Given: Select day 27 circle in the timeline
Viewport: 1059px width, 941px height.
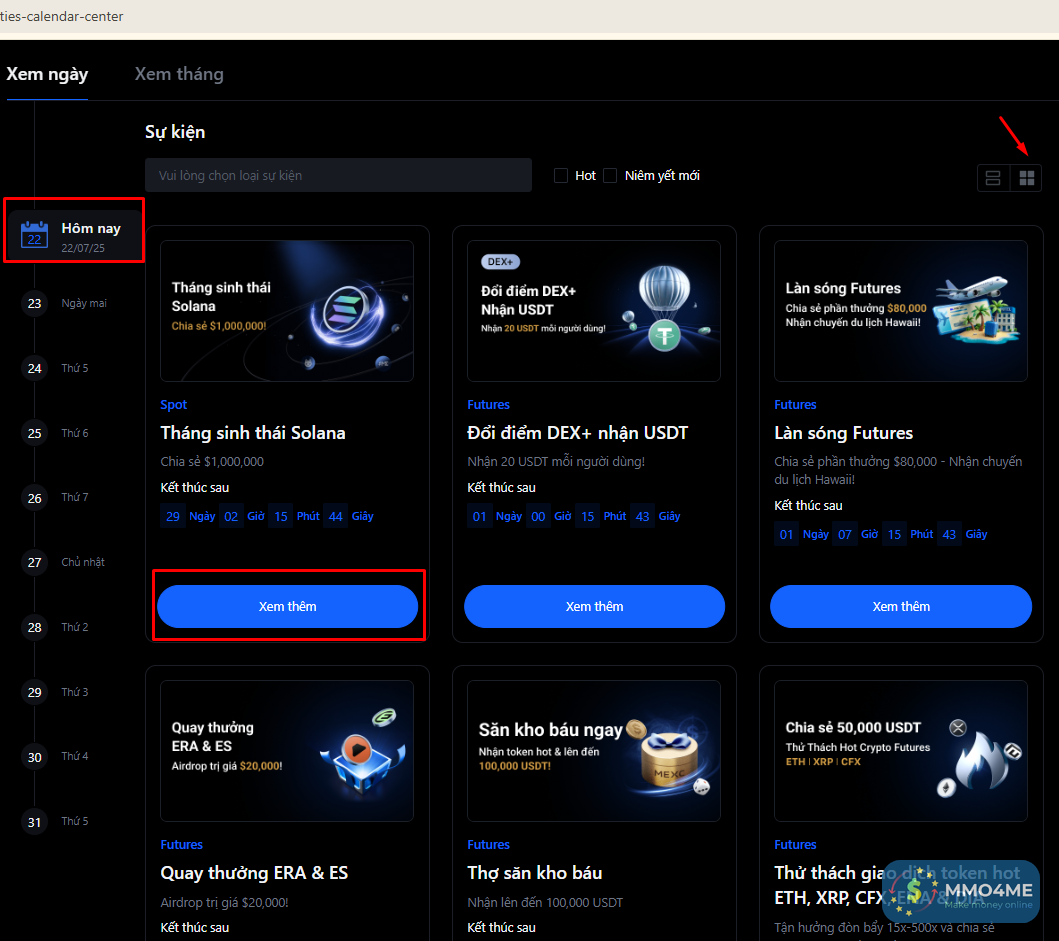Looking at the screenshot, I should tap(34, 562).
